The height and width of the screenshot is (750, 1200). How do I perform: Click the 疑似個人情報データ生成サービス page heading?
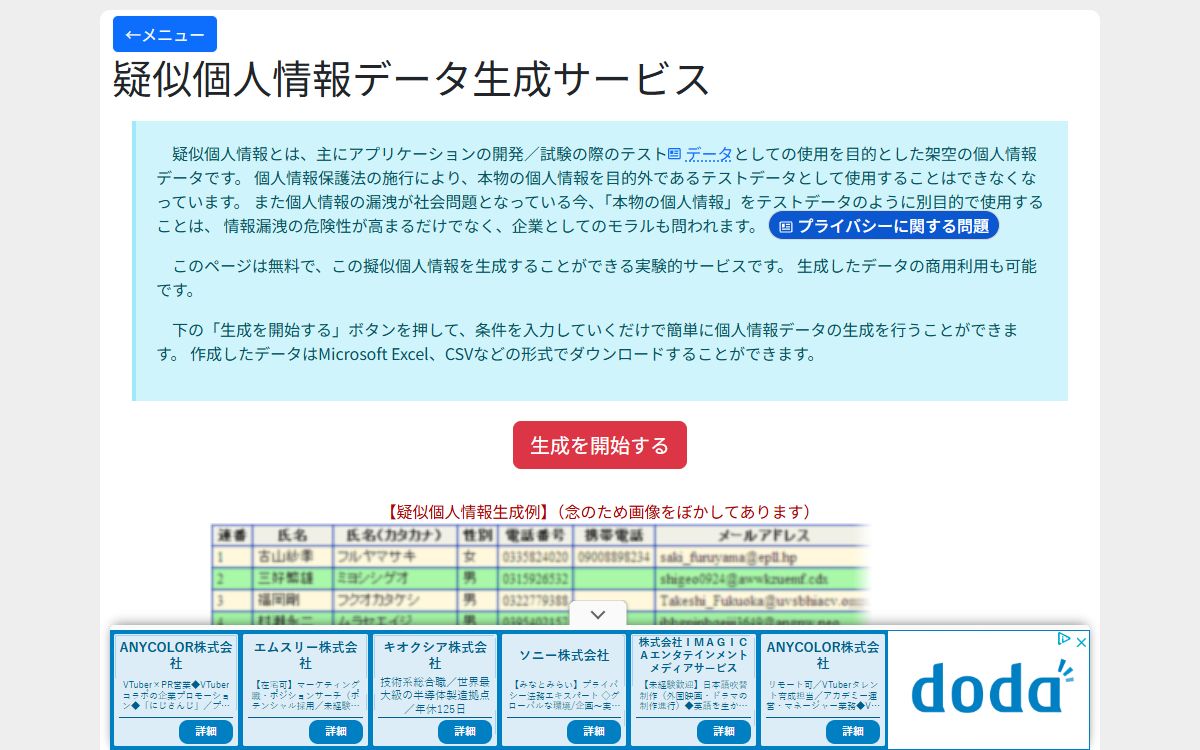(x=411, y=79)
